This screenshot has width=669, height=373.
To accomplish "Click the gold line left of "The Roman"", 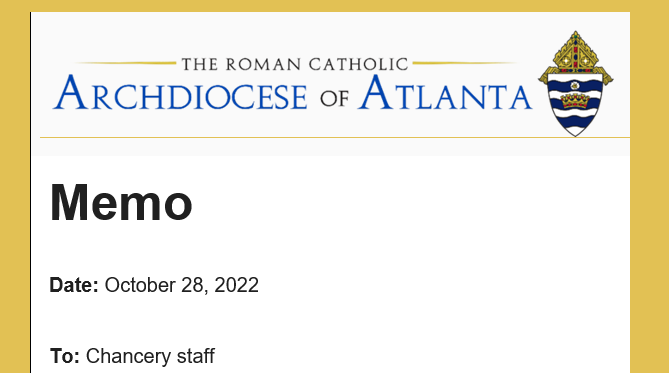I will (x=127, y=63).
